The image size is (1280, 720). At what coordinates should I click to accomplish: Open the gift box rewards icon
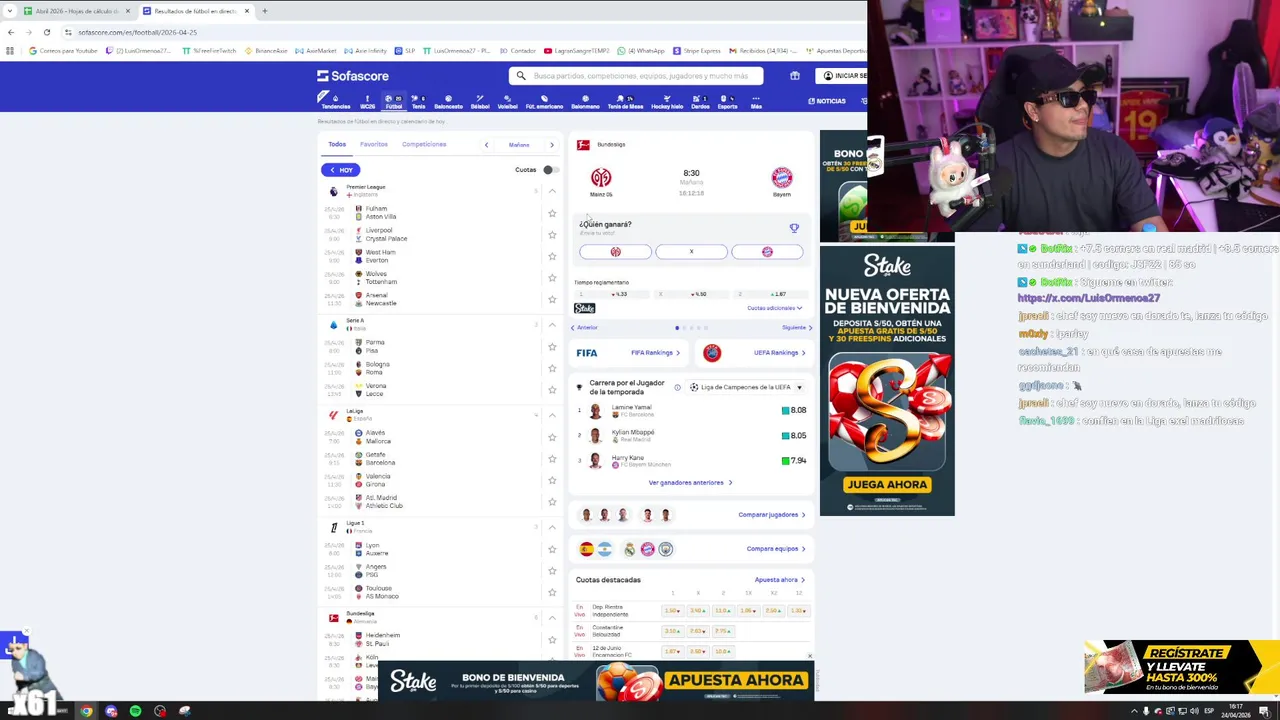(795, 76)
